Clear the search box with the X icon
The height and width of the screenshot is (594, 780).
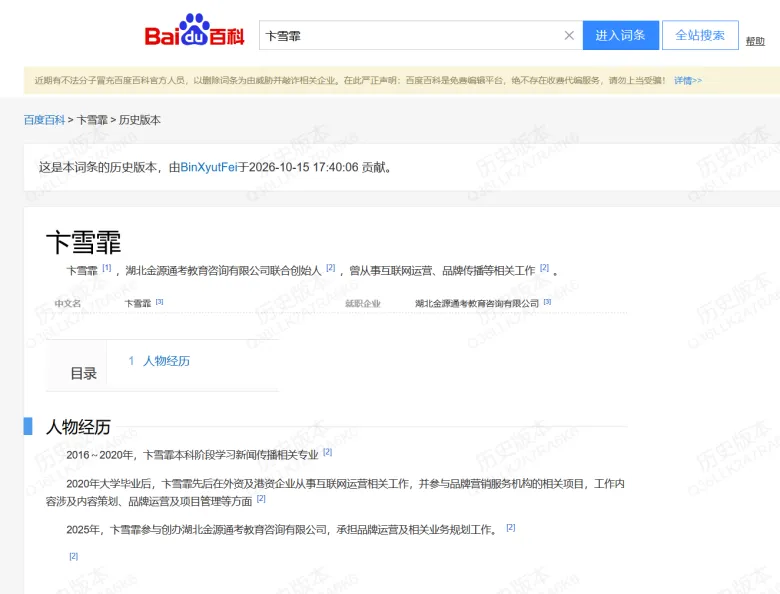point(569,35)
